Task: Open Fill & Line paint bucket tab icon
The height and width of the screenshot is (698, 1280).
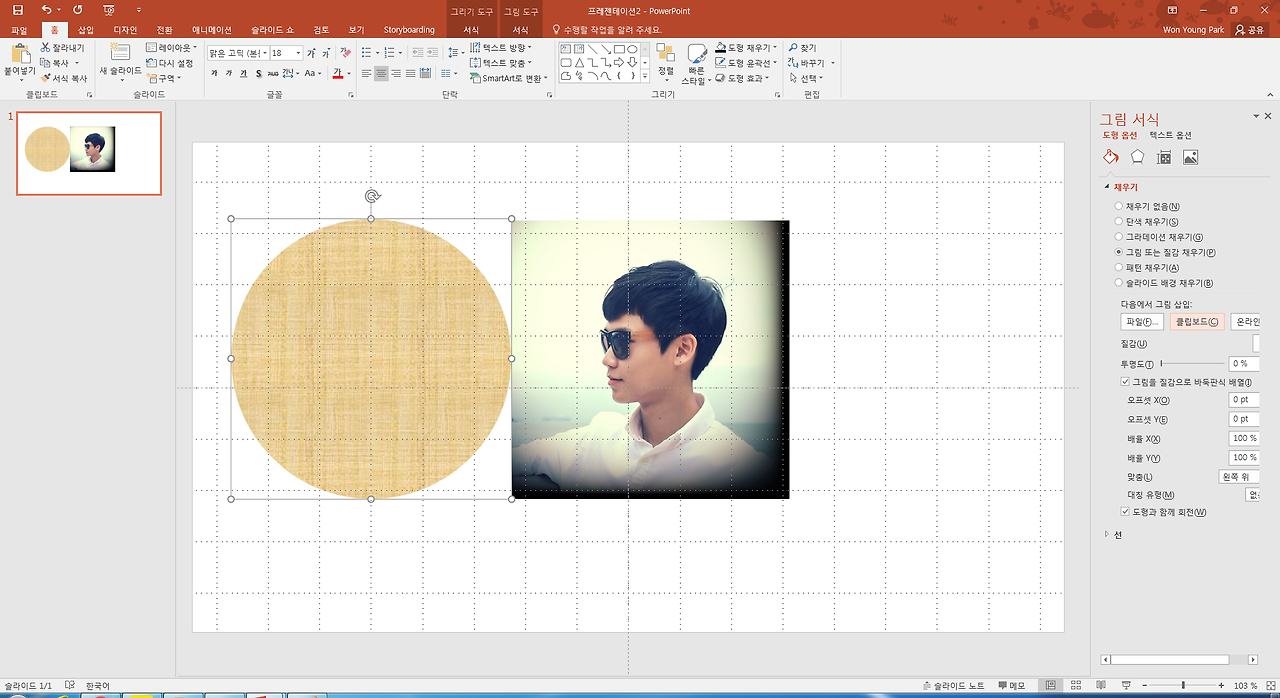Action: coord(1111,157)
